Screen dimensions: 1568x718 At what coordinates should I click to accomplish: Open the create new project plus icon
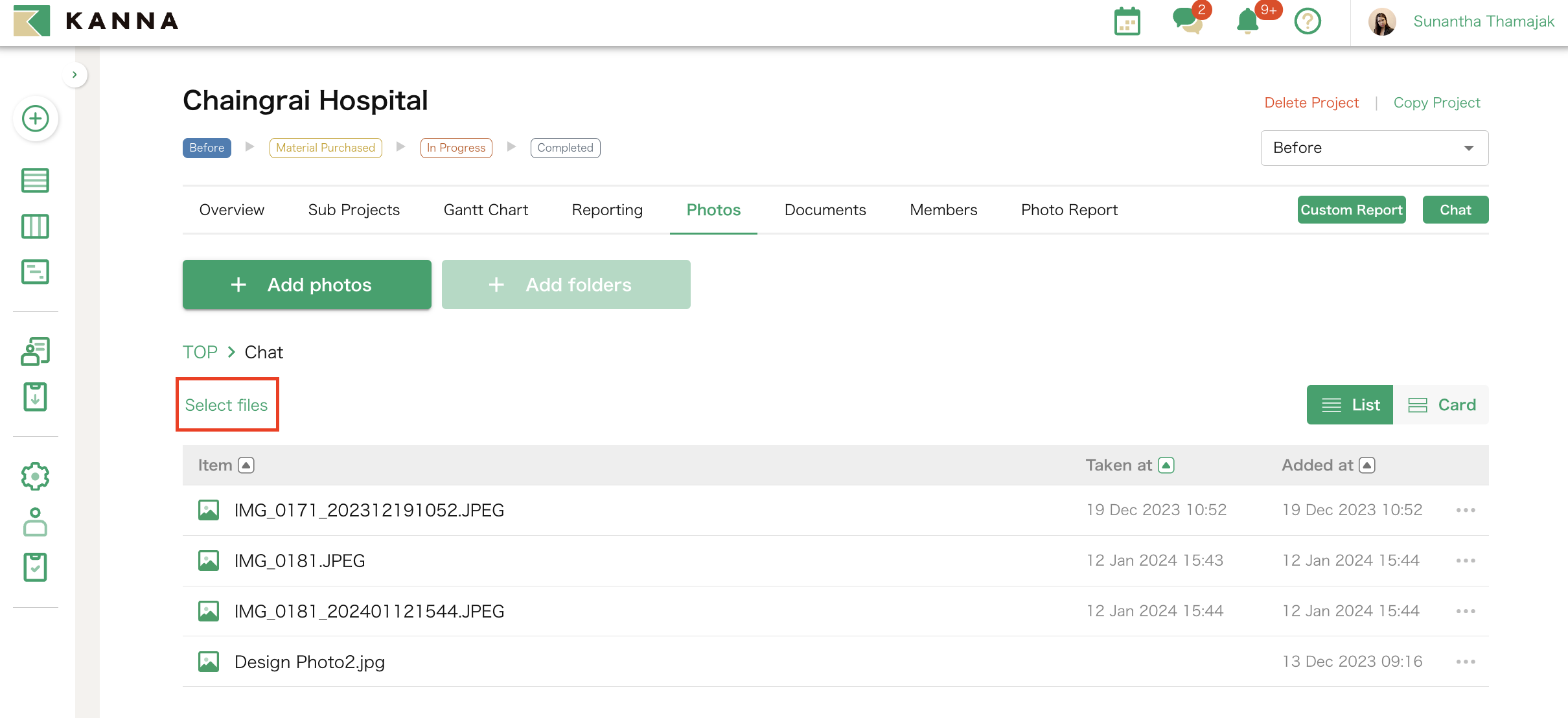36,119
